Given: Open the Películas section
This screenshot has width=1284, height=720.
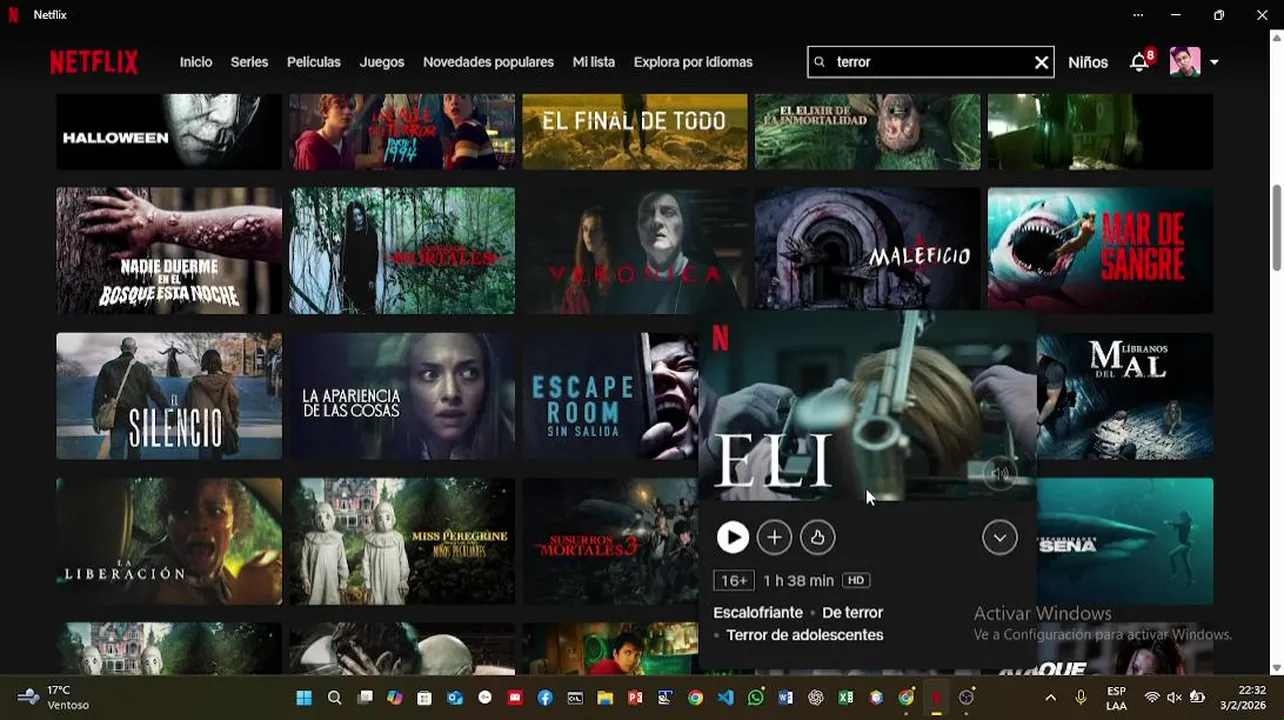Looking at the screenshot, I should click(314, 62).
